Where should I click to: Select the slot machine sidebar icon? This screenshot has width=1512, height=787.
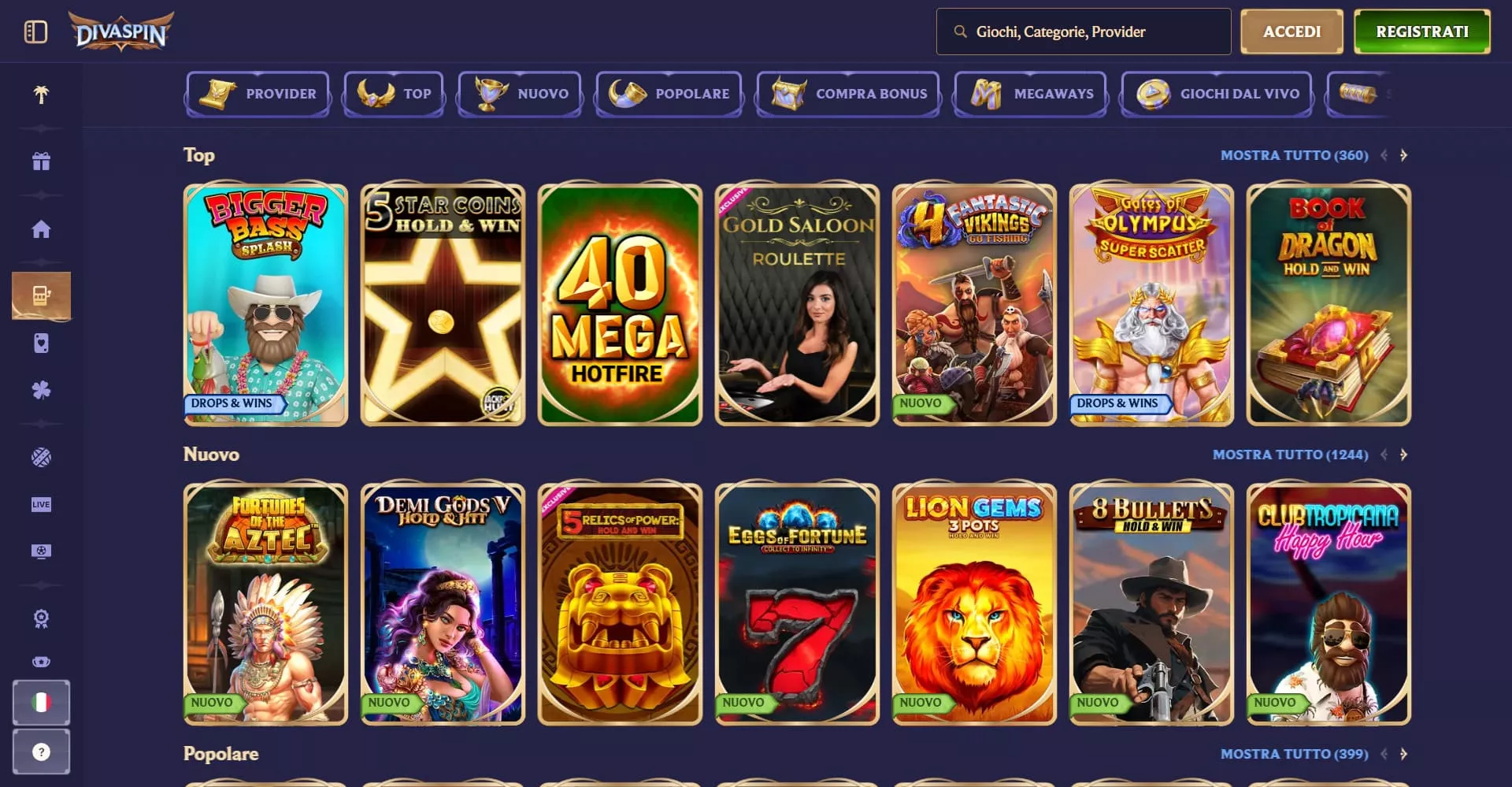pos(41,295)
